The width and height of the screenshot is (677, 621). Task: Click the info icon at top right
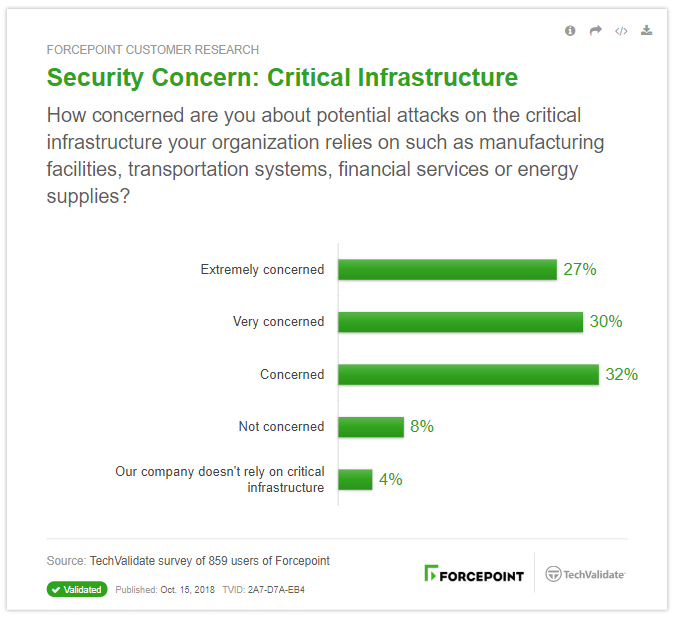click(x=570, y=31)
